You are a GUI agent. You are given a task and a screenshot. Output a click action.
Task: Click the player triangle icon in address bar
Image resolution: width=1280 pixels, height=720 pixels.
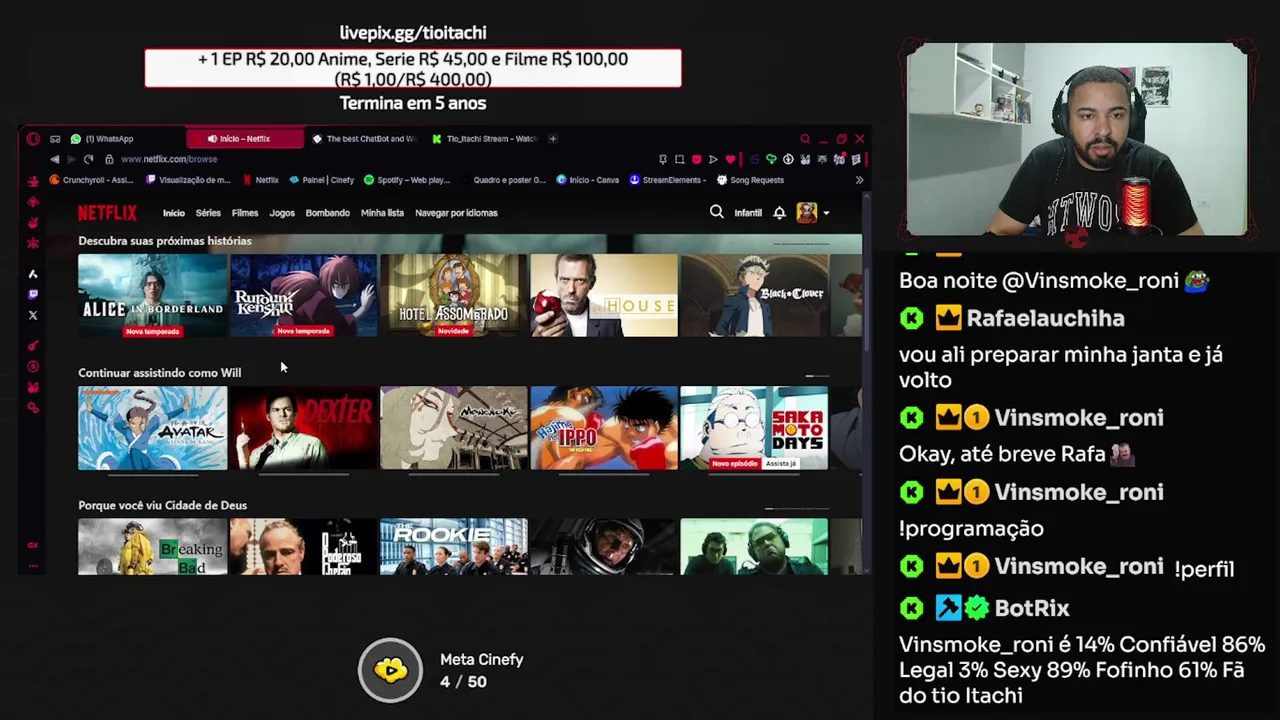(x=713, y=159)
